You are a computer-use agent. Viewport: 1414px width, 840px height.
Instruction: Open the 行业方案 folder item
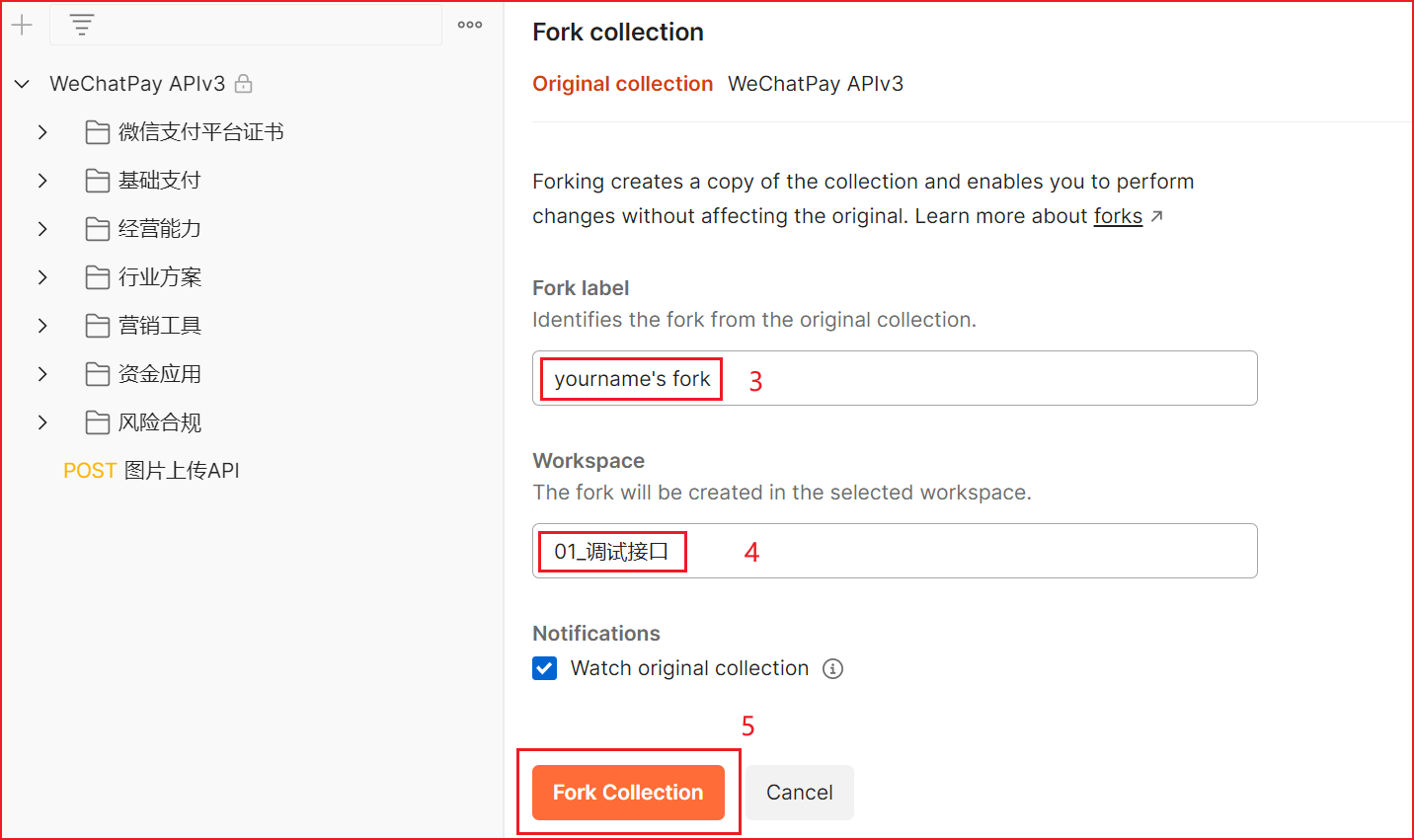click(160, 277)
